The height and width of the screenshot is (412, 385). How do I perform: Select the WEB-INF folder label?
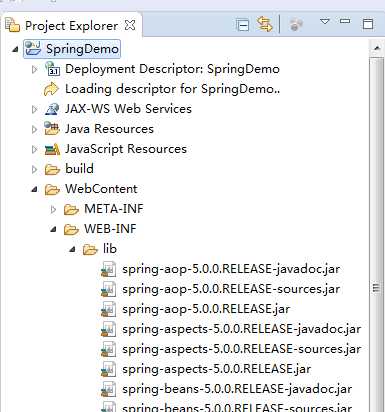click(110, 229)
